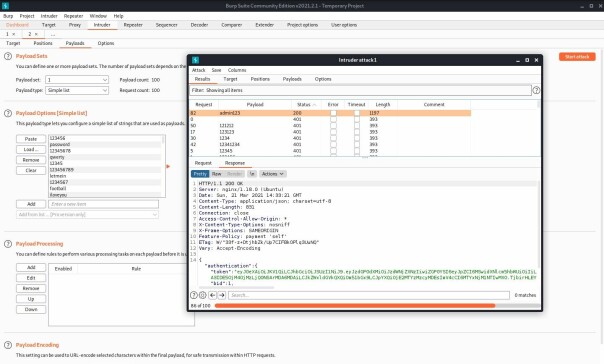Open the Attack menu in attack window
This screenshot has width=604, height=364.
pos(198,70)
